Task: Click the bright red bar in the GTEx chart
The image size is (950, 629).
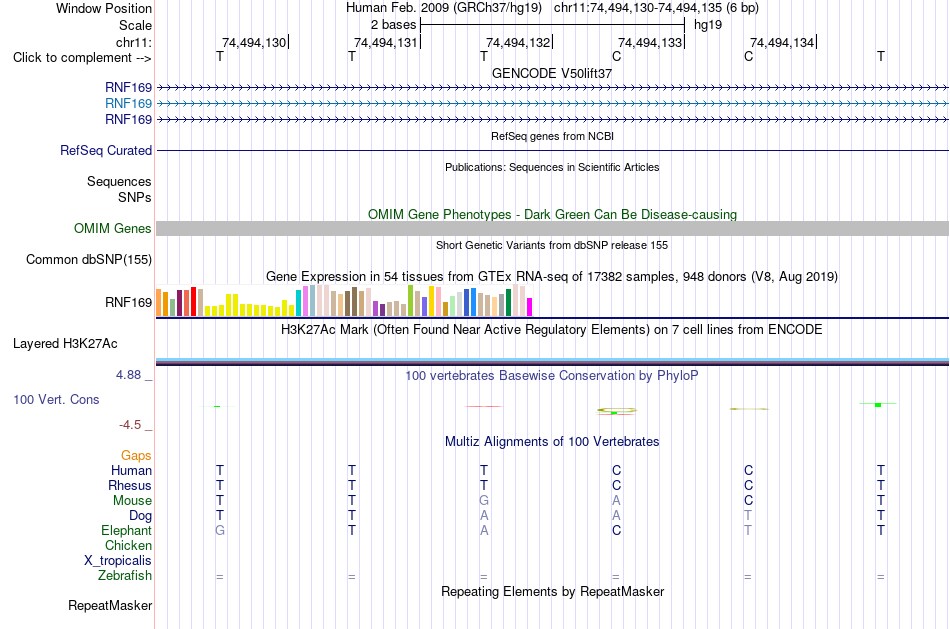Action: 193,301
